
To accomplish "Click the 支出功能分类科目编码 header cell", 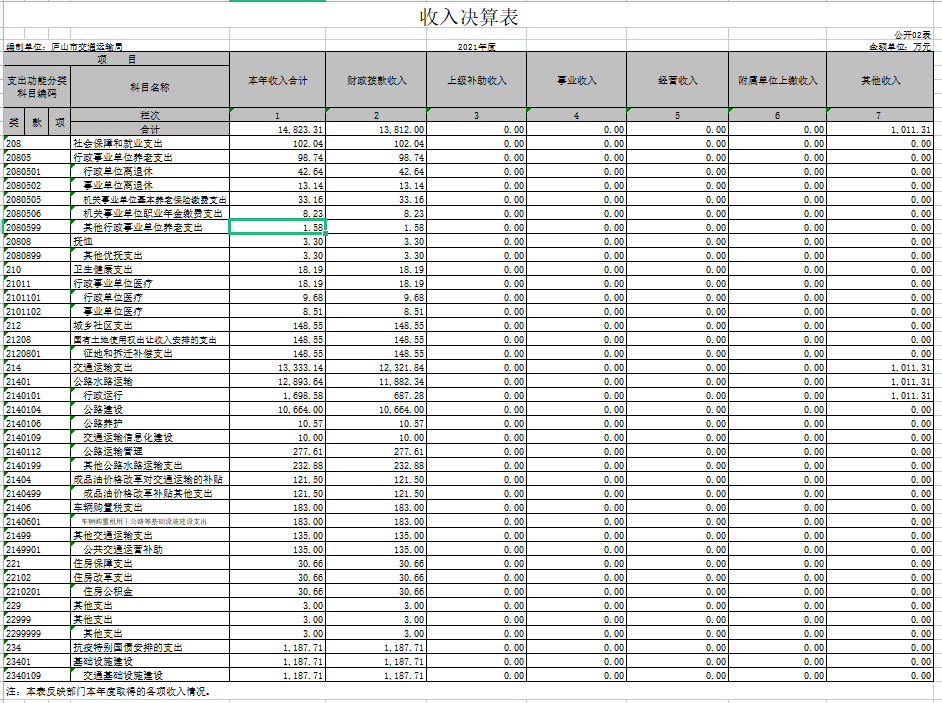I will [37, 86].
